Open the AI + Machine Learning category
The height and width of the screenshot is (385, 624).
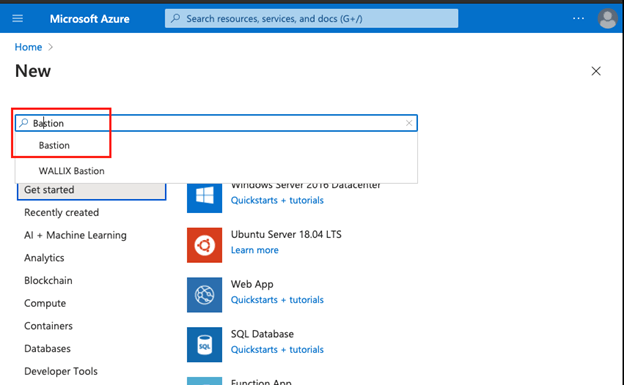tap(75, 235)
